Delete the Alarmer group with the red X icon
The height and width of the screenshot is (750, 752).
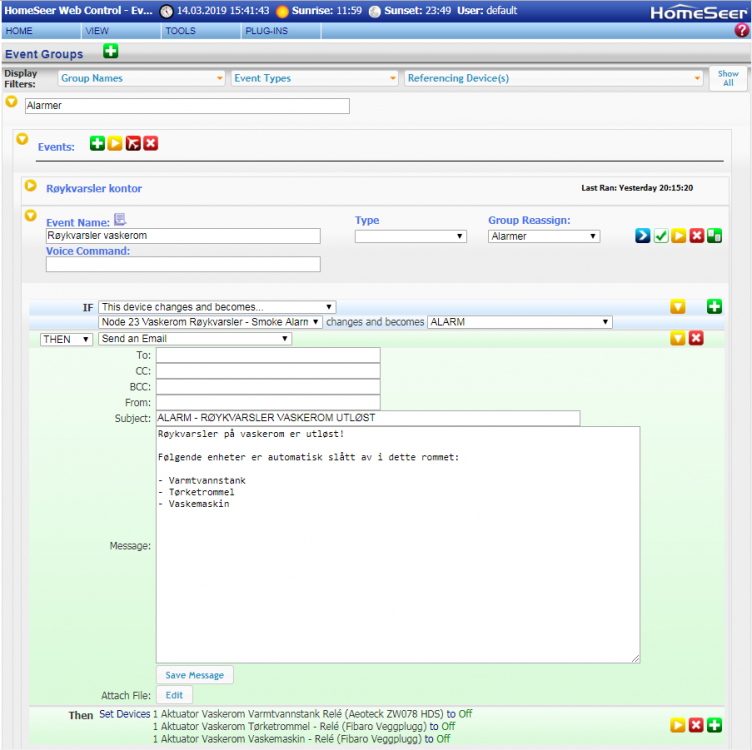151,144
